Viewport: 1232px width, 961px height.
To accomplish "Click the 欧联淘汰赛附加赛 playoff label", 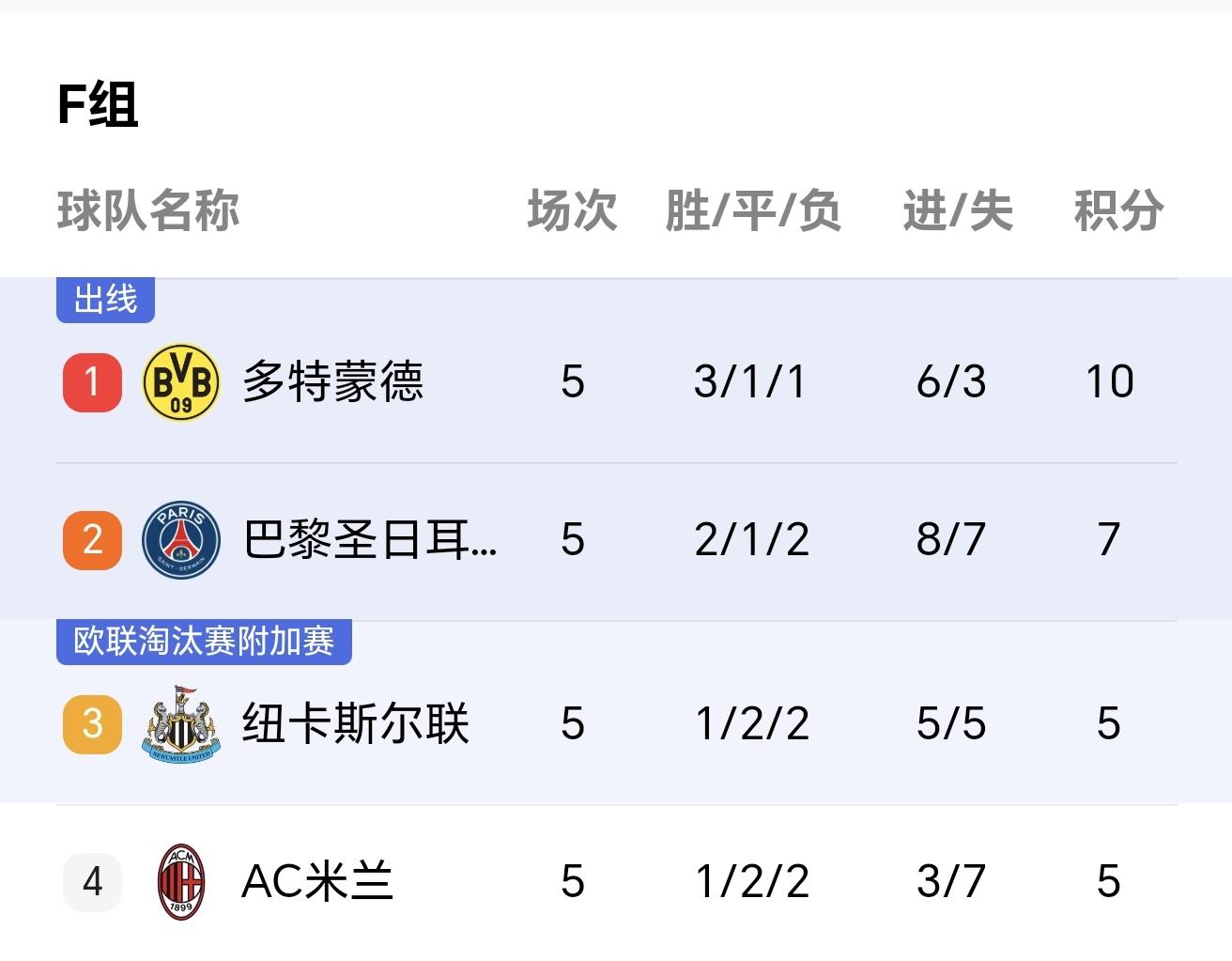I will click(x=204, y=641).
